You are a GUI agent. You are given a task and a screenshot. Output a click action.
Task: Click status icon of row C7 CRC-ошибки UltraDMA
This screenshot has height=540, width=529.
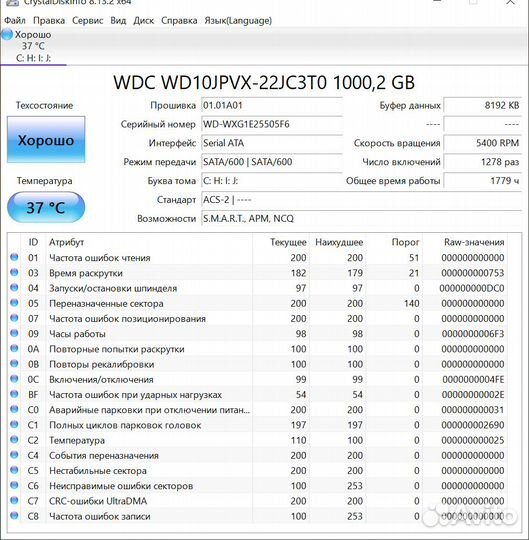click(x=14, y=500)
